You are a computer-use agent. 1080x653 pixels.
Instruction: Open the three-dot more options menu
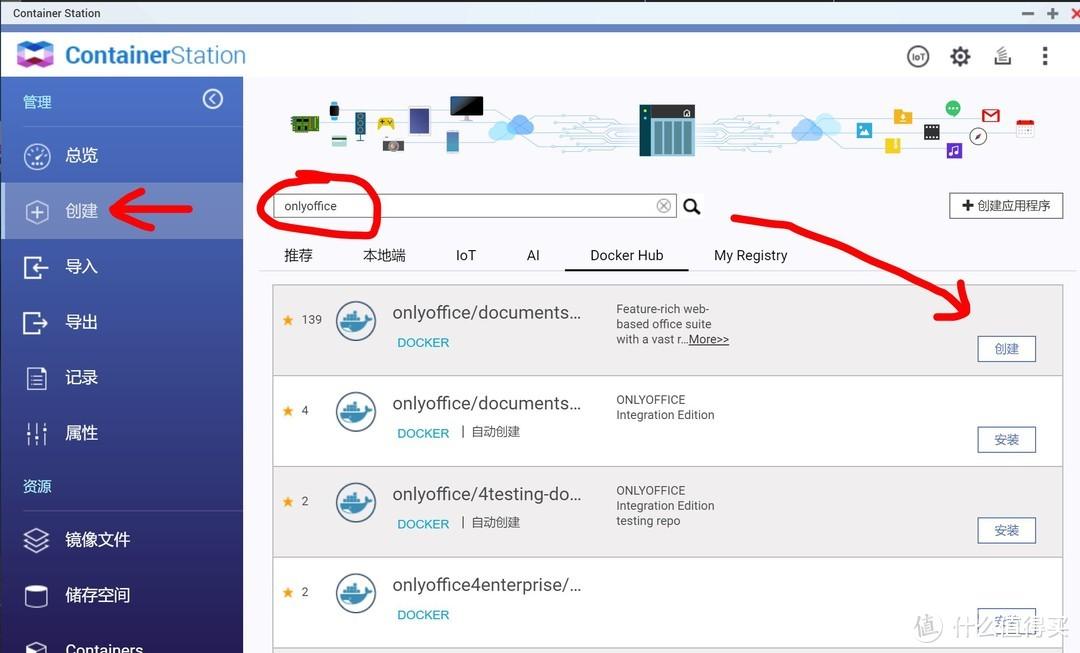[x=1045, y=56]
